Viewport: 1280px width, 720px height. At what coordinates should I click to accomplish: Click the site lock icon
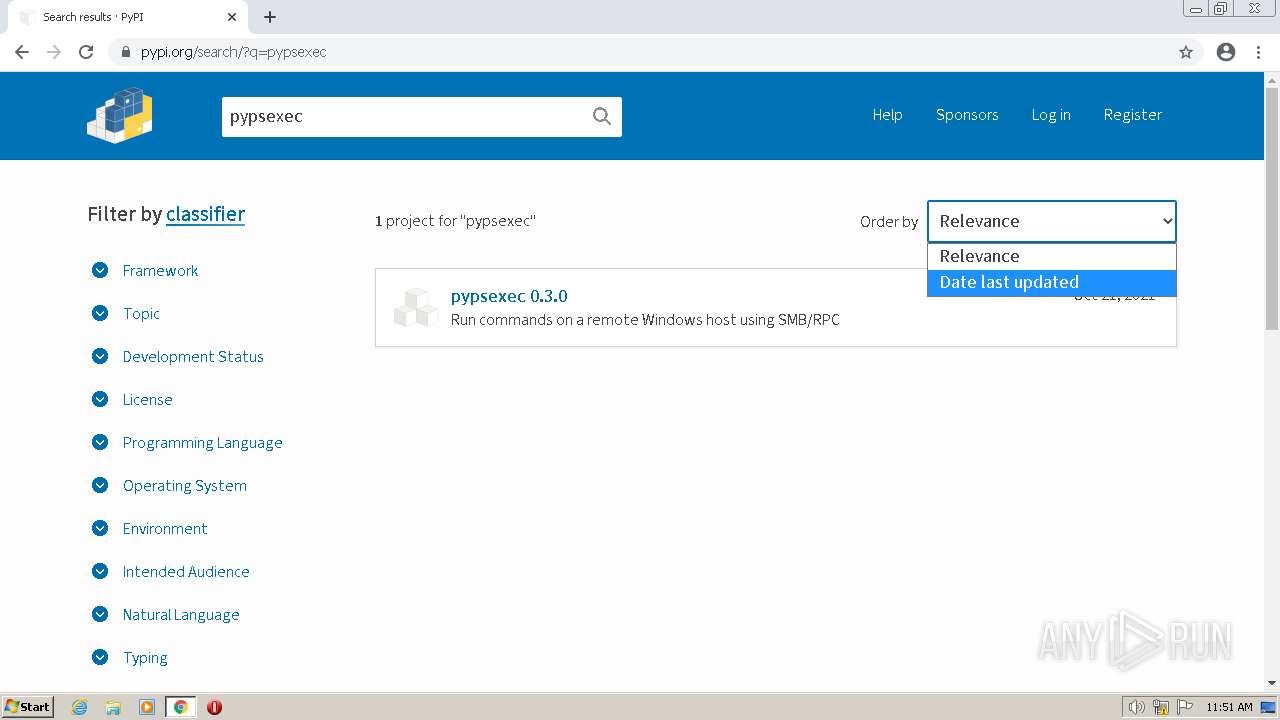[x=125, y=52]
